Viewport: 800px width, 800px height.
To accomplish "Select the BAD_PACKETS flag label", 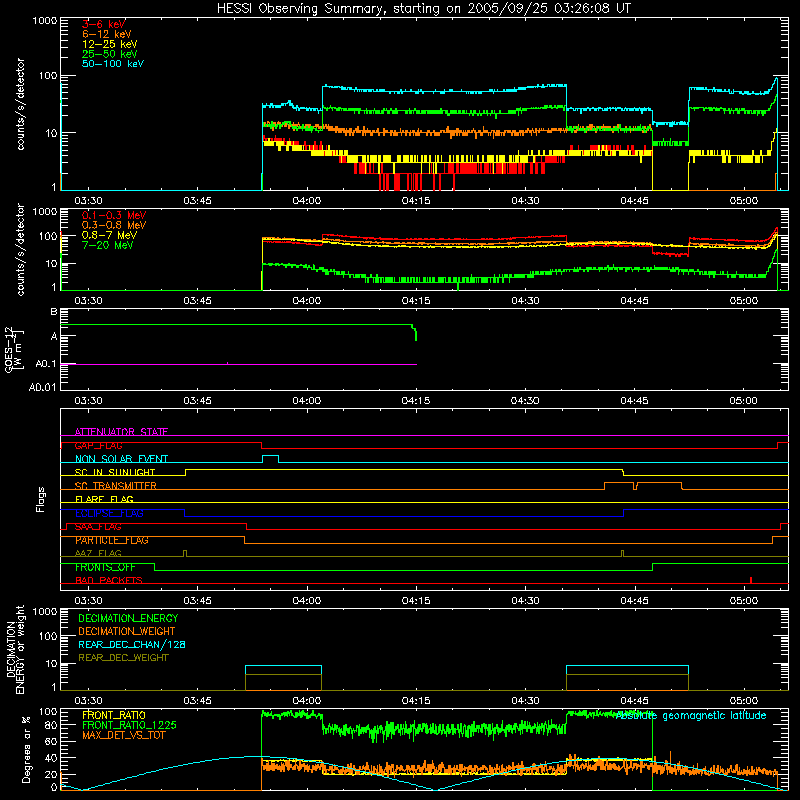I will click(x=109, y=580).
